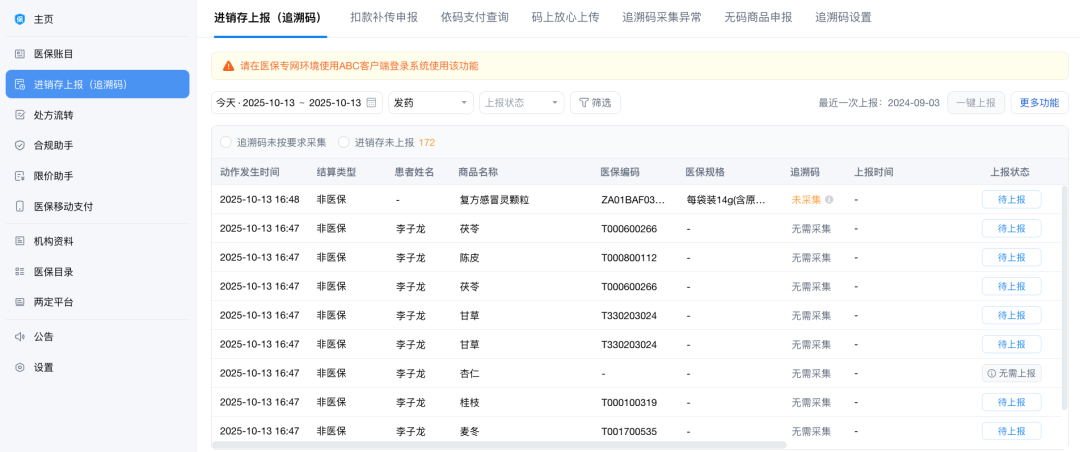
Task: Click 待上报 button for 复方感冒灵颗粒 row
Action: [1011, 200]
